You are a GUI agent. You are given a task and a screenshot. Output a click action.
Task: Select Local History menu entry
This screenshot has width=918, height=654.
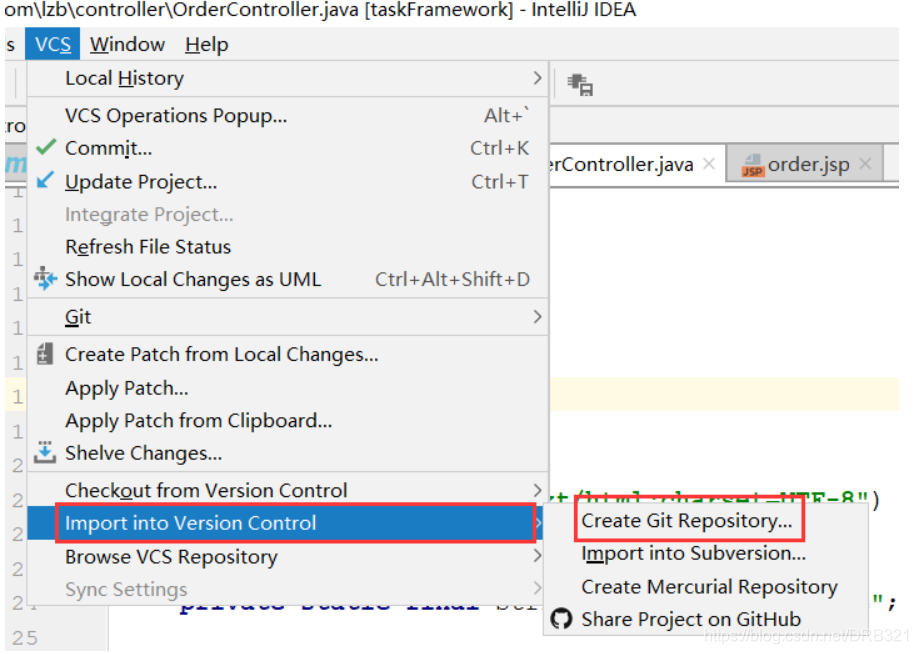287,78
